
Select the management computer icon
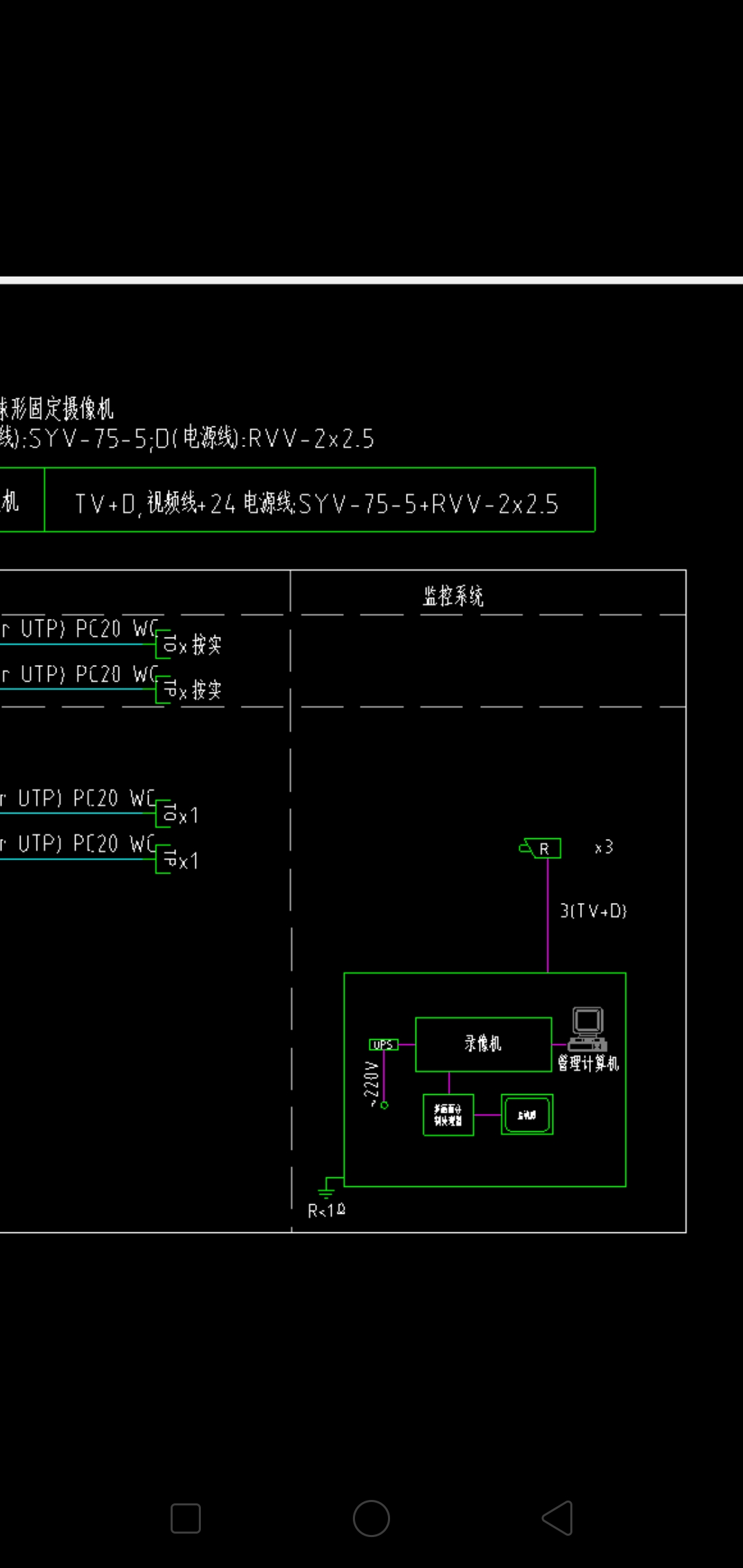[x=588, y=1029]
